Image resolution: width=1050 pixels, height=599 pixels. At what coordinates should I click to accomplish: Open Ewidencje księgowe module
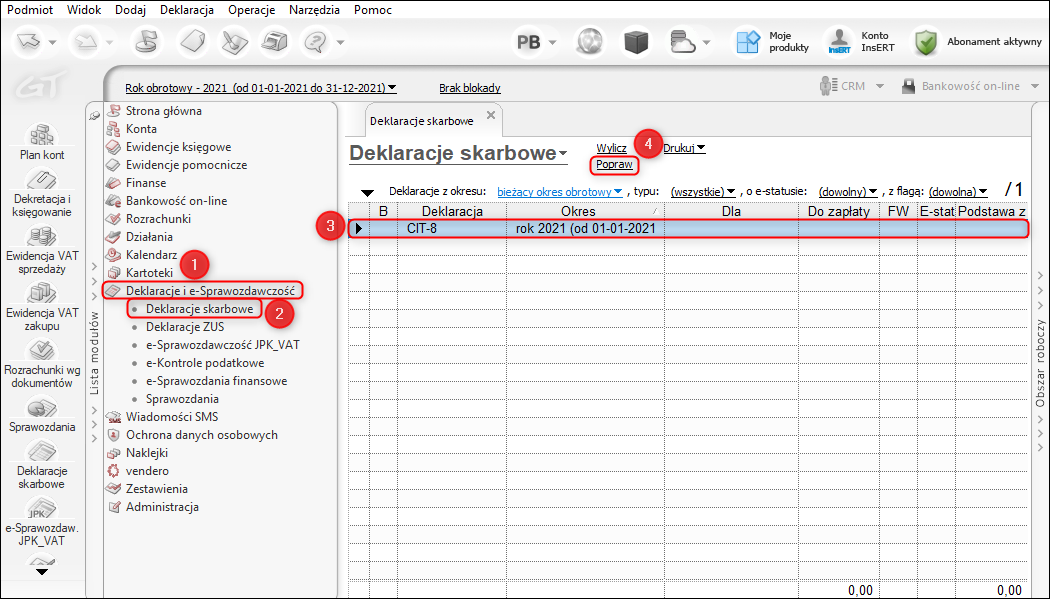169,147
